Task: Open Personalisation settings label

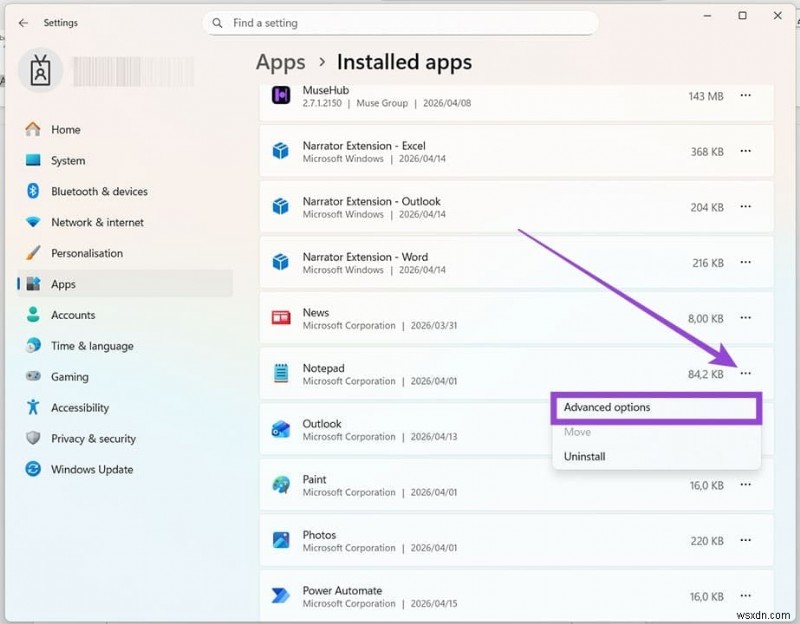Action: (x=87, y=253)
